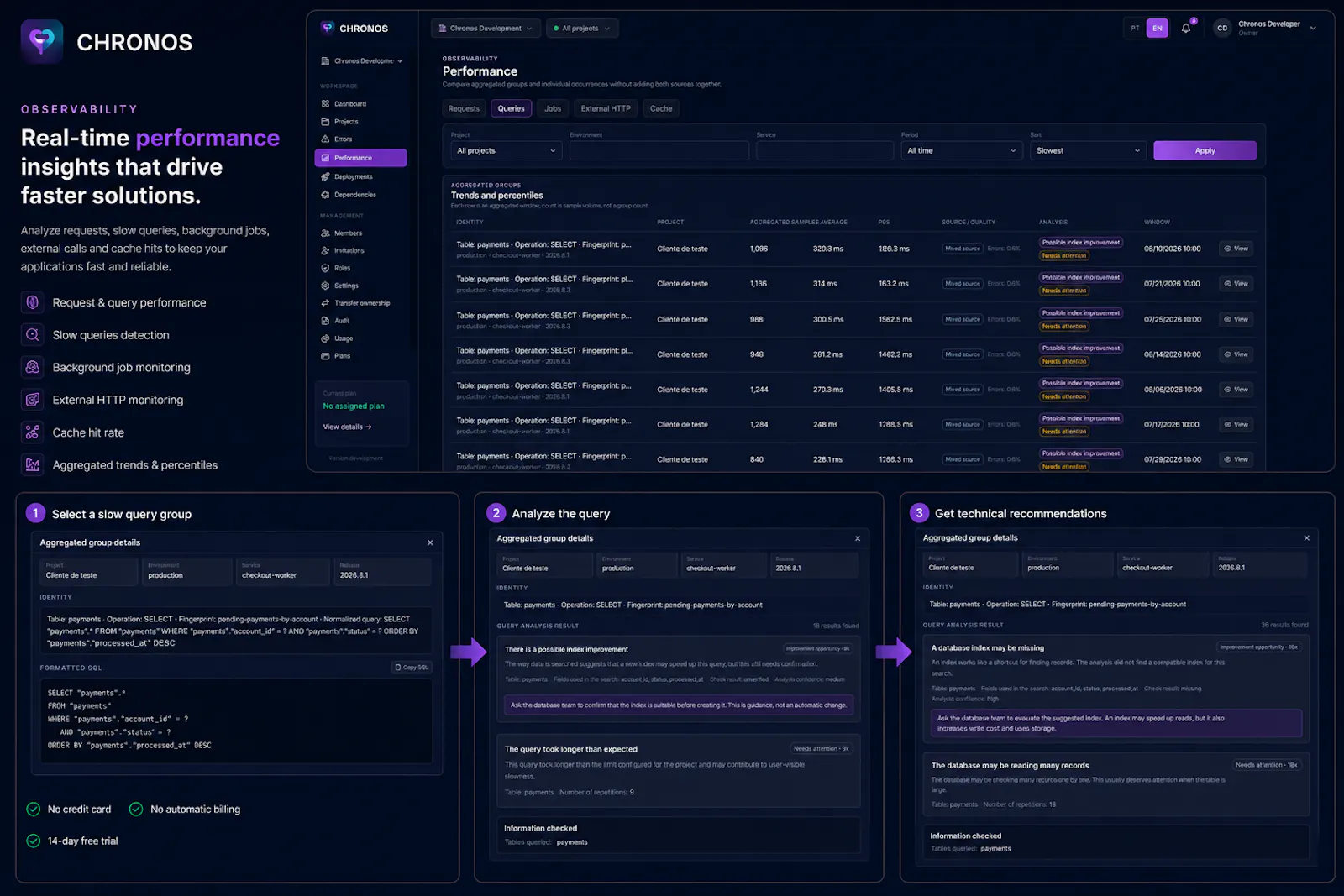Click the CD user avatar
The width and height of the screenshot is (1344, 896).
pyautogui.click(x=1222, y=29)
